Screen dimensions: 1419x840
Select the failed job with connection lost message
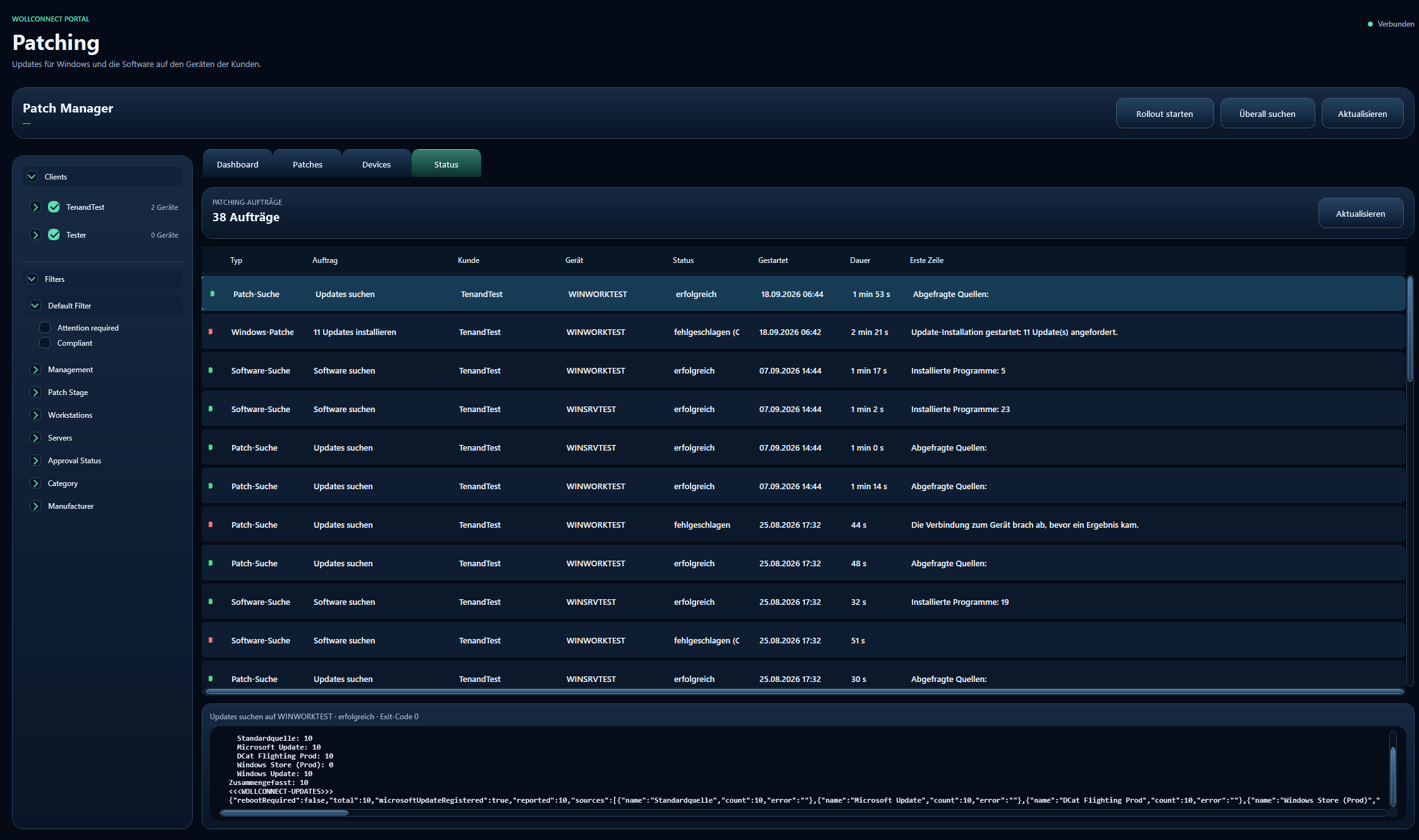click(x=803, y=525)
